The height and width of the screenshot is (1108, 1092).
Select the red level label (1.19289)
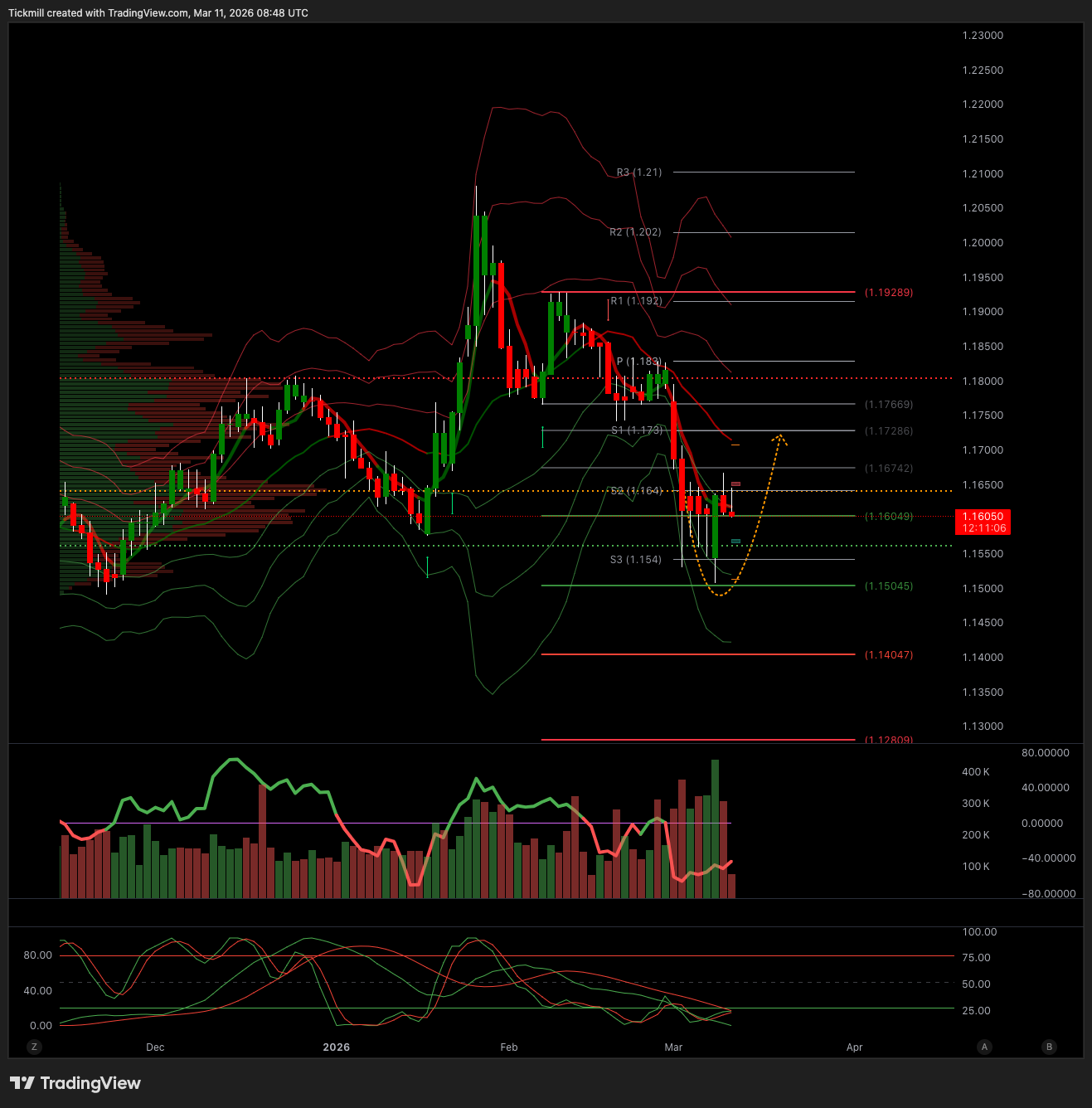pyautogui.click(x=889, y=293)
